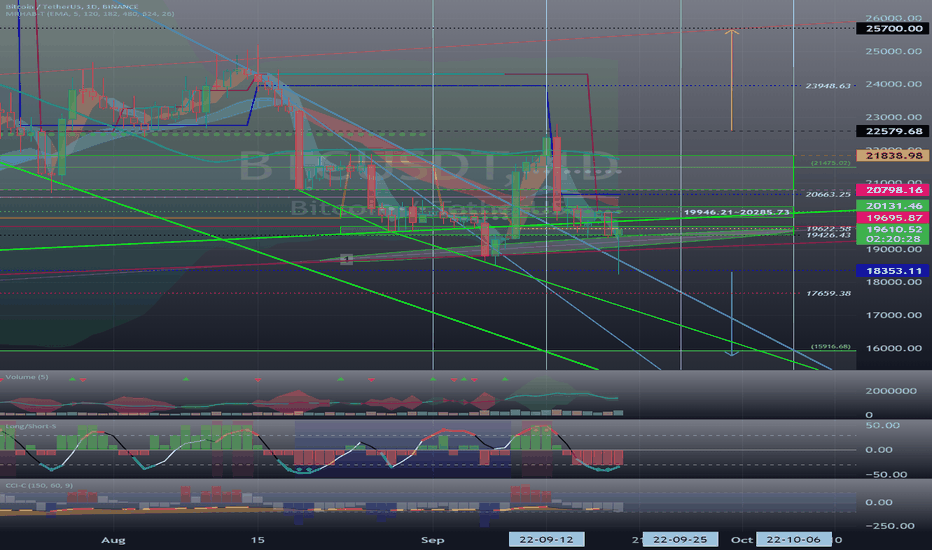This screenshot has width=932, height=550.
Task: Click the 16000.00 price axis tick
Action: [893, 348]
